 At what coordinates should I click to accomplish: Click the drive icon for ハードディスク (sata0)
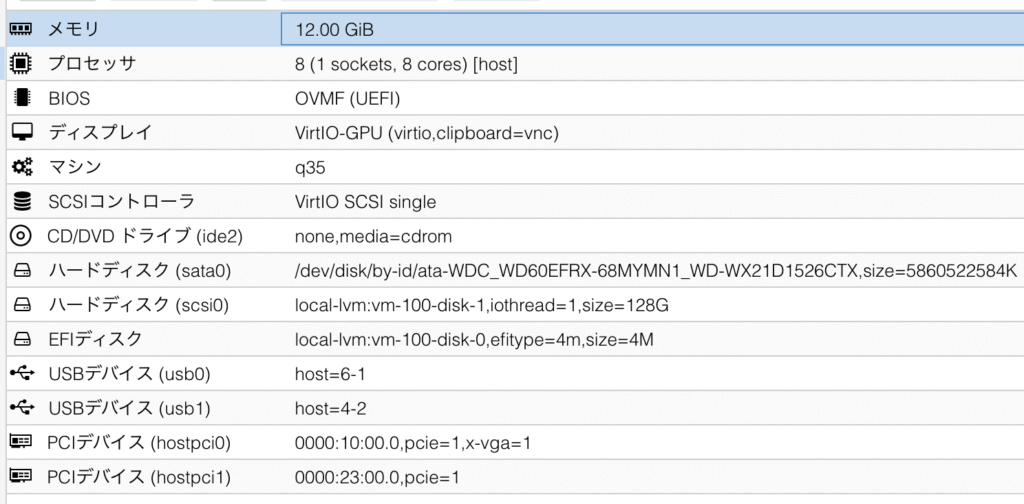[x=20, y=271]
